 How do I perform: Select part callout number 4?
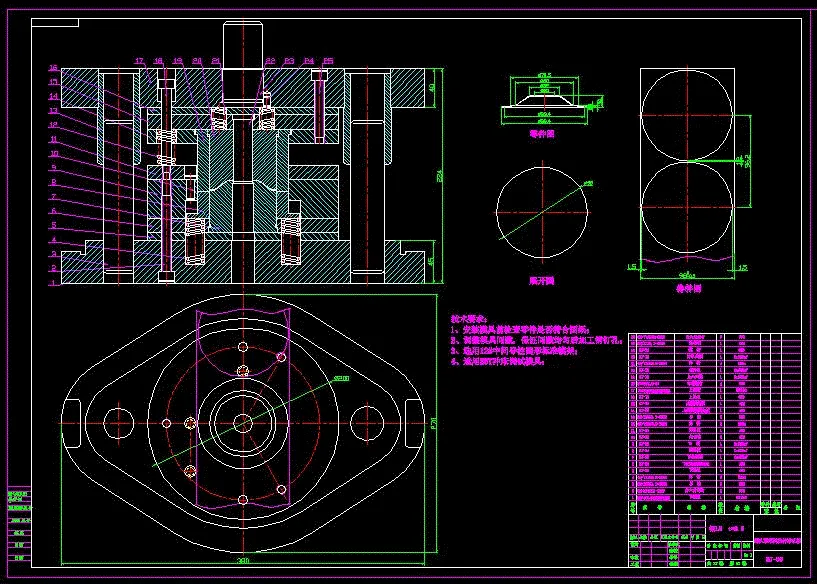click(53, 240)
